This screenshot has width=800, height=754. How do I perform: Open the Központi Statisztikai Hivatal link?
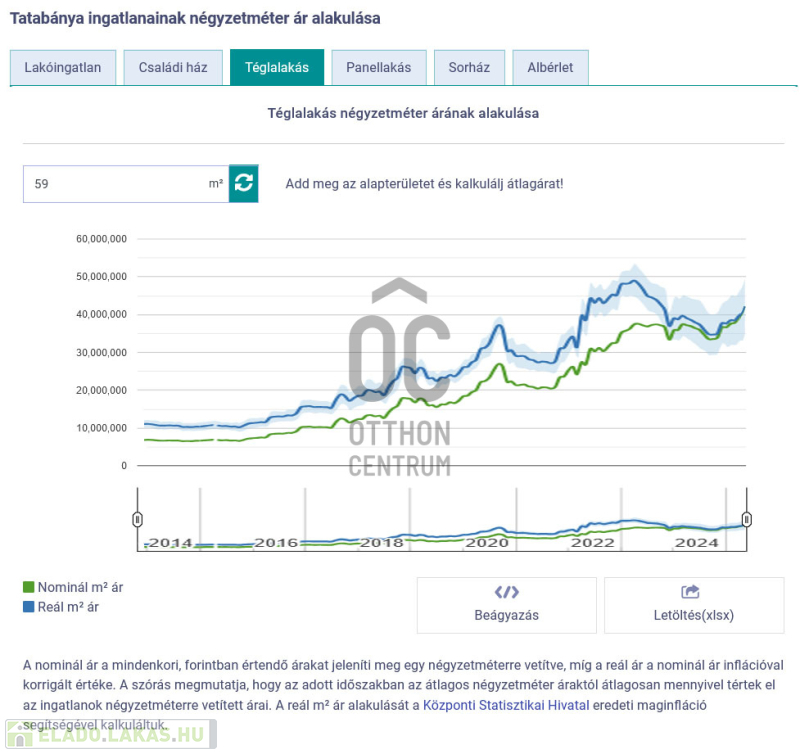(506, 705)
